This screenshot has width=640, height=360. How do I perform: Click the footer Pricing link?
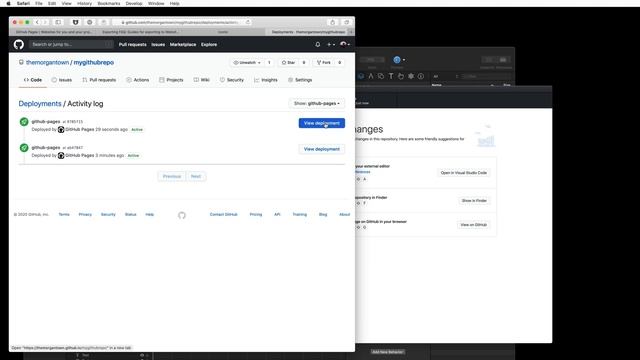(x=256, y=214)
